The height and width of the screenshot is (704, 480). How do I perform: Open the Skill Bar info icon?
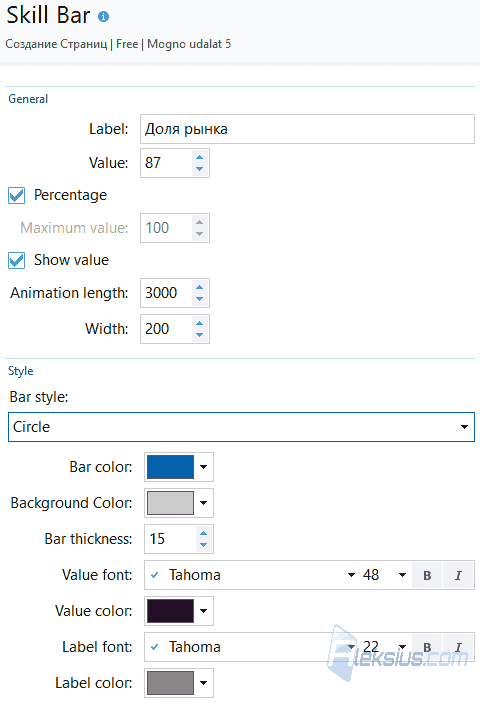point(103,17)
